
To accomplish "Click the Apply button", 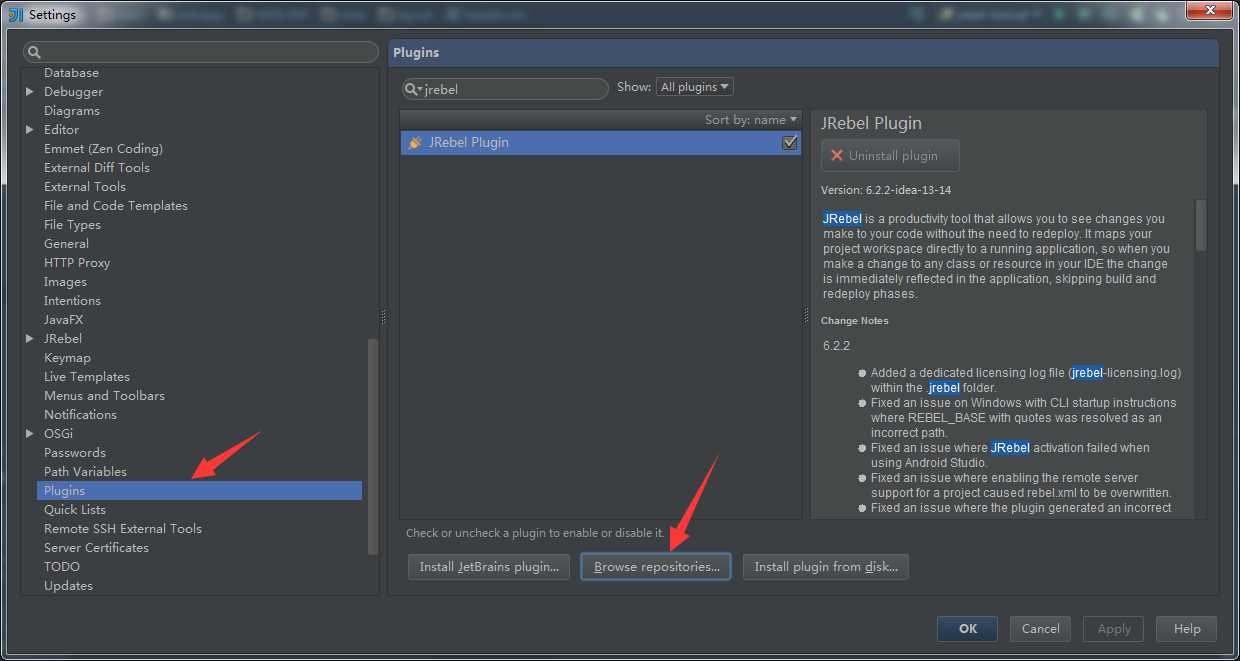I will 1114,629.
